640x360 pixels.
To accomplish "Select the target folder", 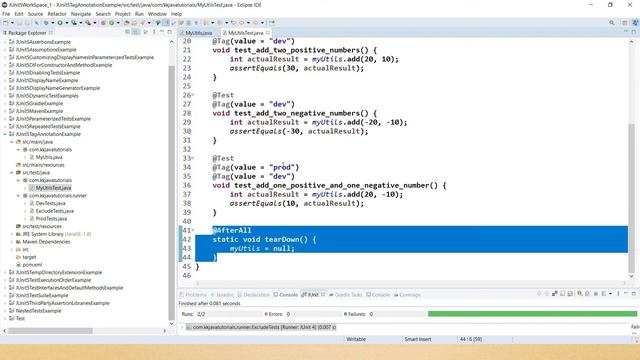I will pos(29,257).
